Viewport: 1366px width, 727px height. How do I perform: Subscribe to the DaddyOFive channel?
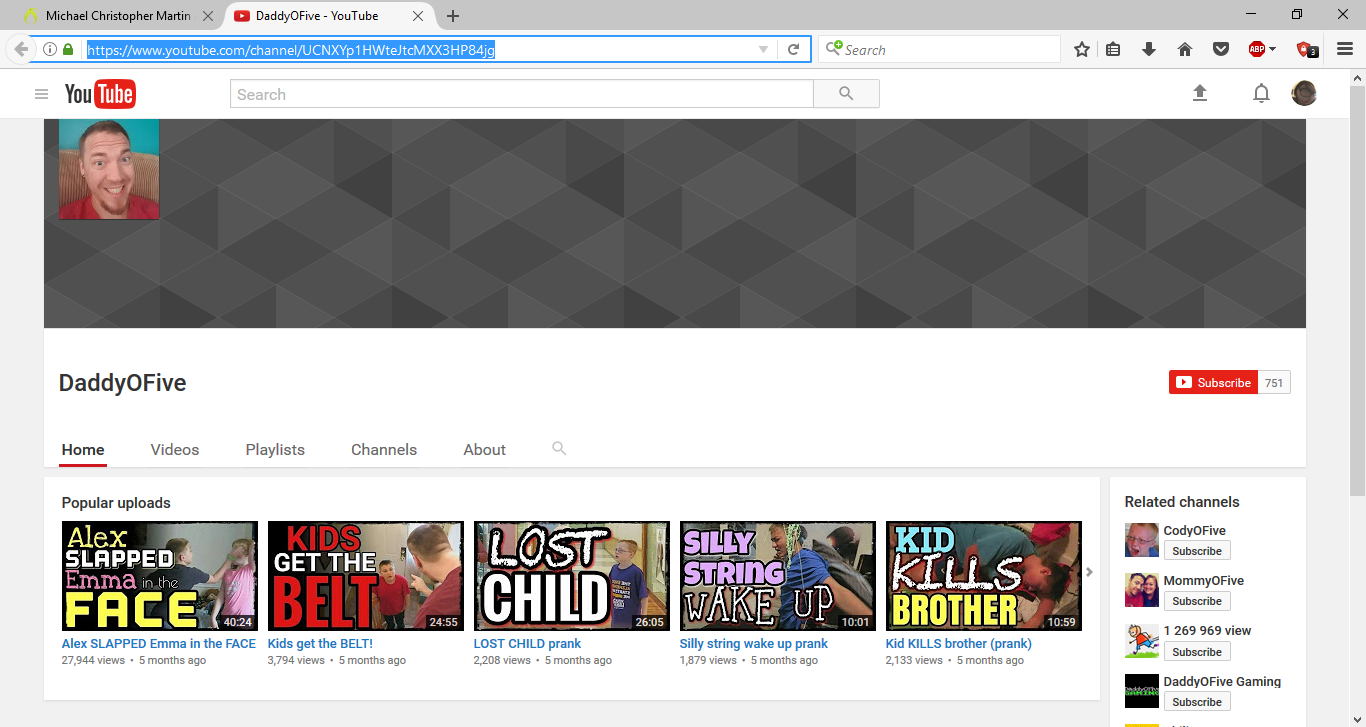pos(1213,382)
